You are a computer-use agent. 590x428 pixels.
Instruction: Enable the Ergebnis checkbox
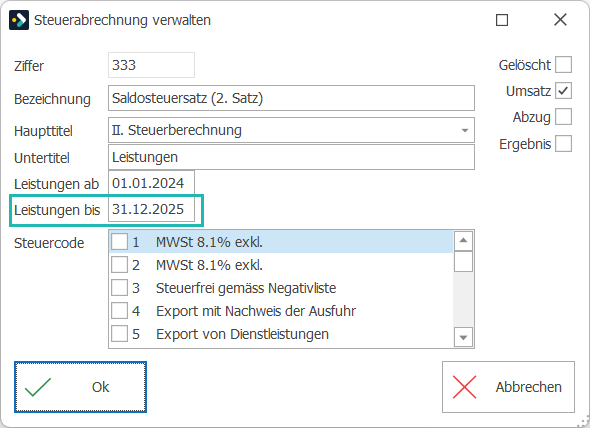(x=563, y=143)
